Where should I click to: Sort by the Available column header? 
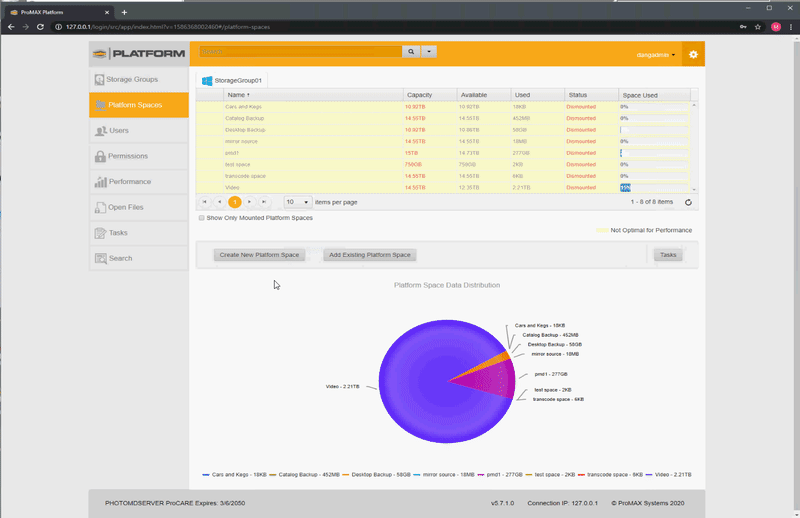(484, 95)
